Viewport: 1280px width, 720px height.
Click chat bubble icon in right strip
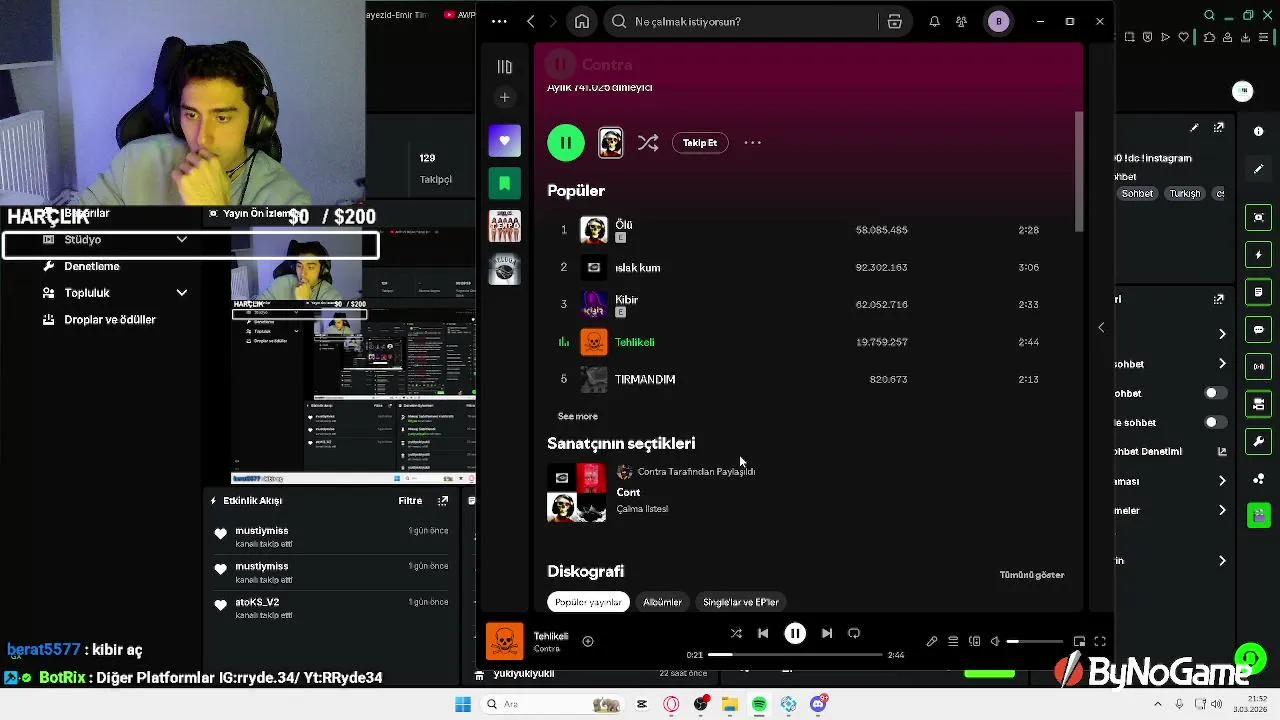[1259, 330]
